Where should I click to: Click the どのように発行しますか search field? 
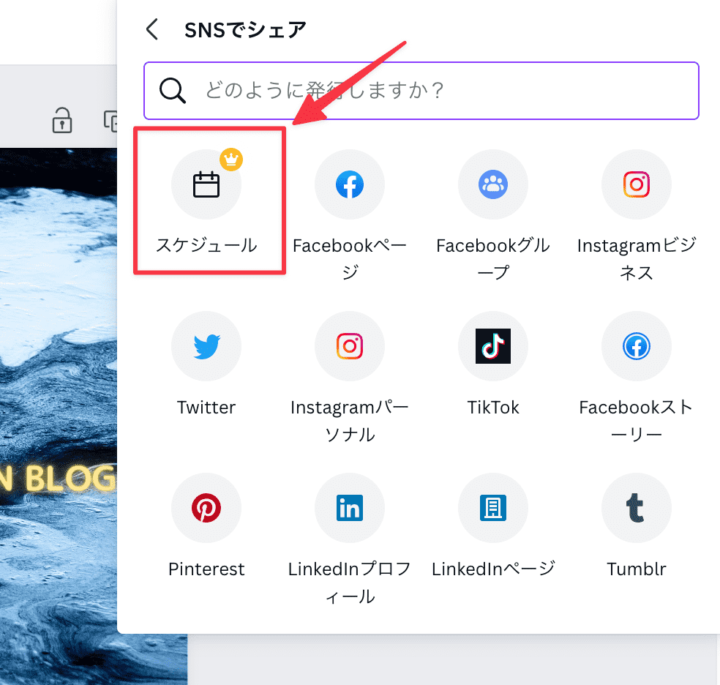(421, 90)
